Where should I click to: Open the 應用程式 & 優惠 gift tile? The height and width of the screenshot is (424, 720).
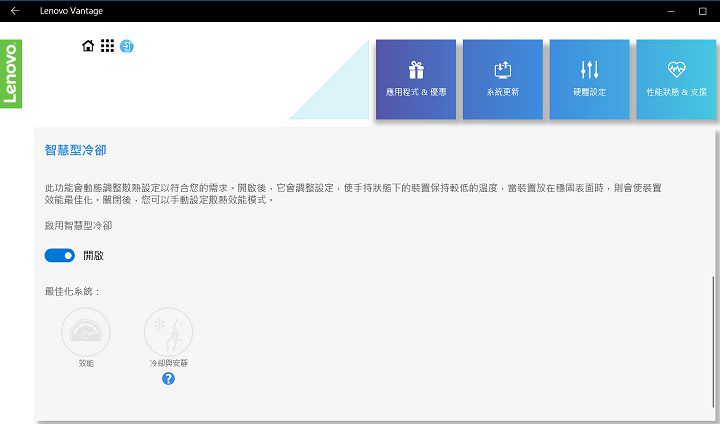click(416, 80)
